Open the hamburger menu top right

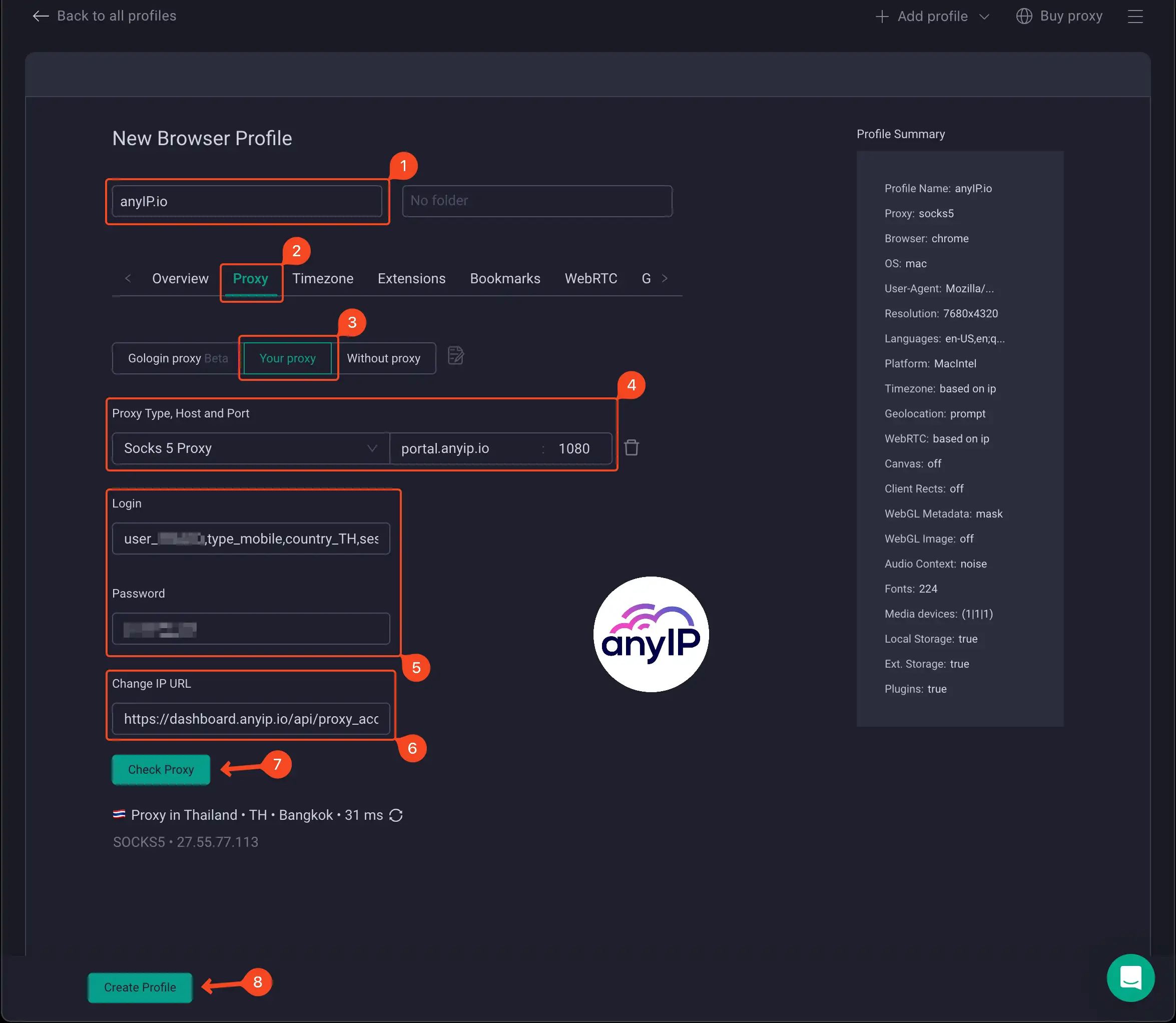[x=1135, y=16]
